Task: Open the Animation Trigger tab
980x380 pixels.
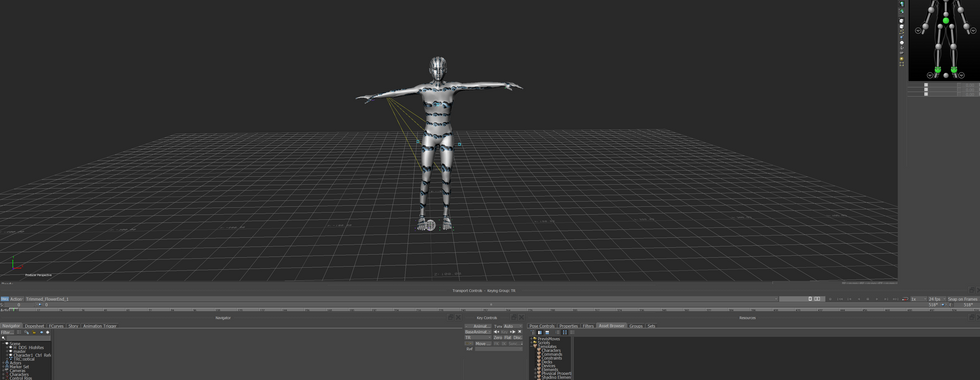Action: pyautogui.click(x=99, y=326)
